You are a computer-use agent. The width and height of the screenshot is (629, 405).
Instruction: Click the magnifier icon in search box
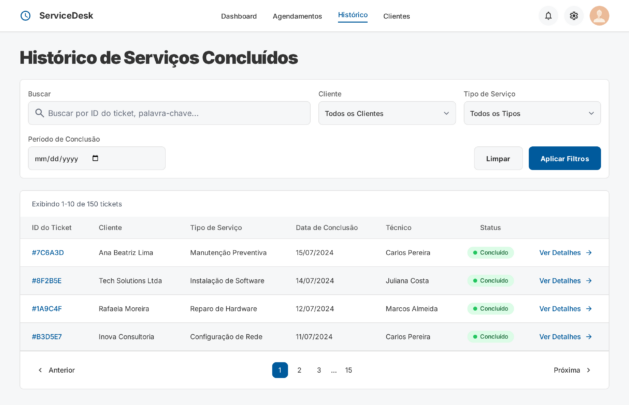39,113
